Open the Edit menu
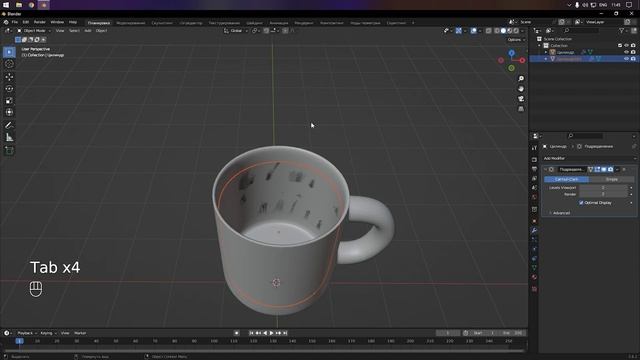Screen dimensions: 640x360 pyautogui.click(x=26, y=22)
